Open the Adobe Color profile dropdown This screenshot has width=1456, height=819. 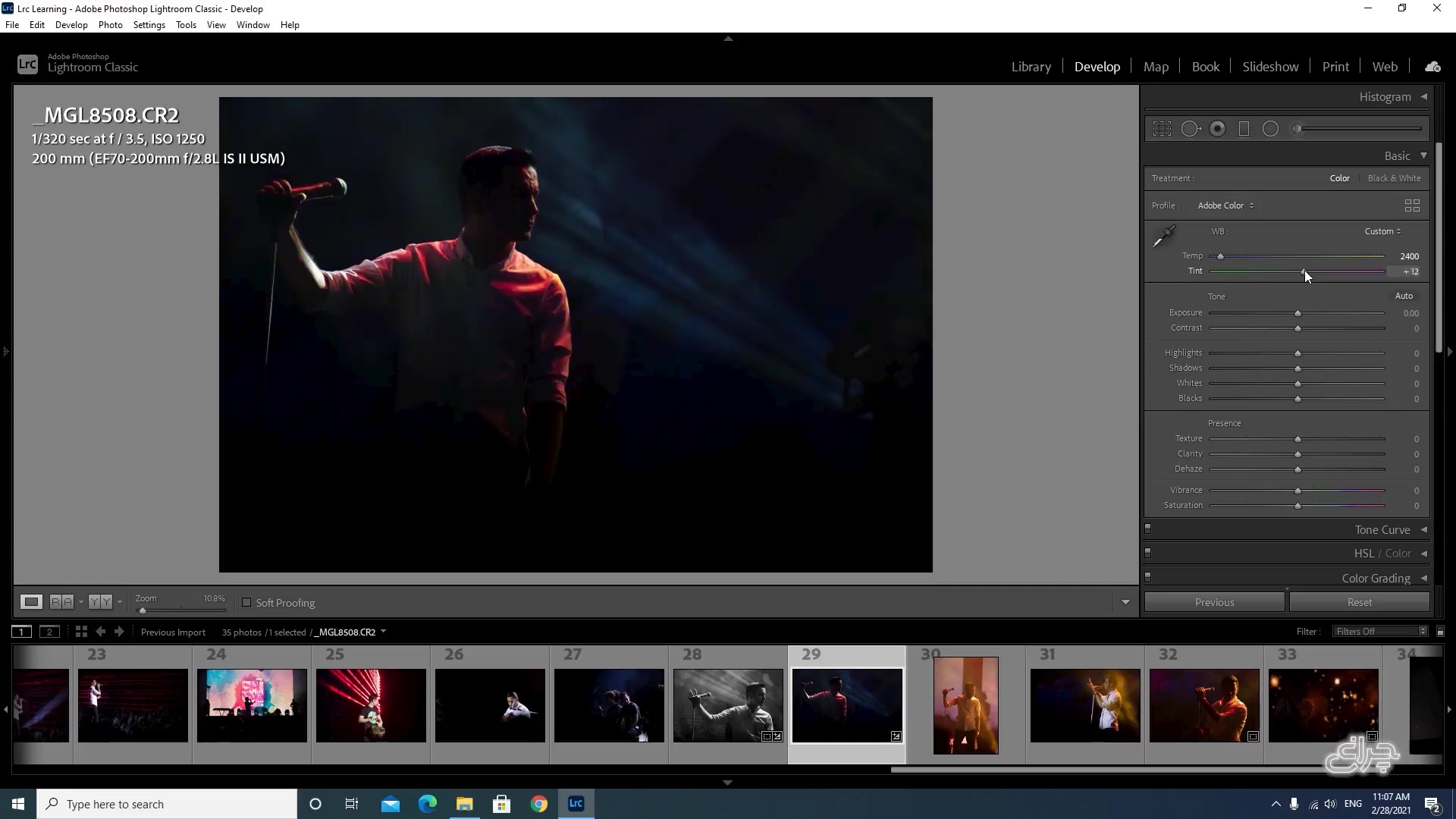pyautogui.click(x=1225, y=206)
